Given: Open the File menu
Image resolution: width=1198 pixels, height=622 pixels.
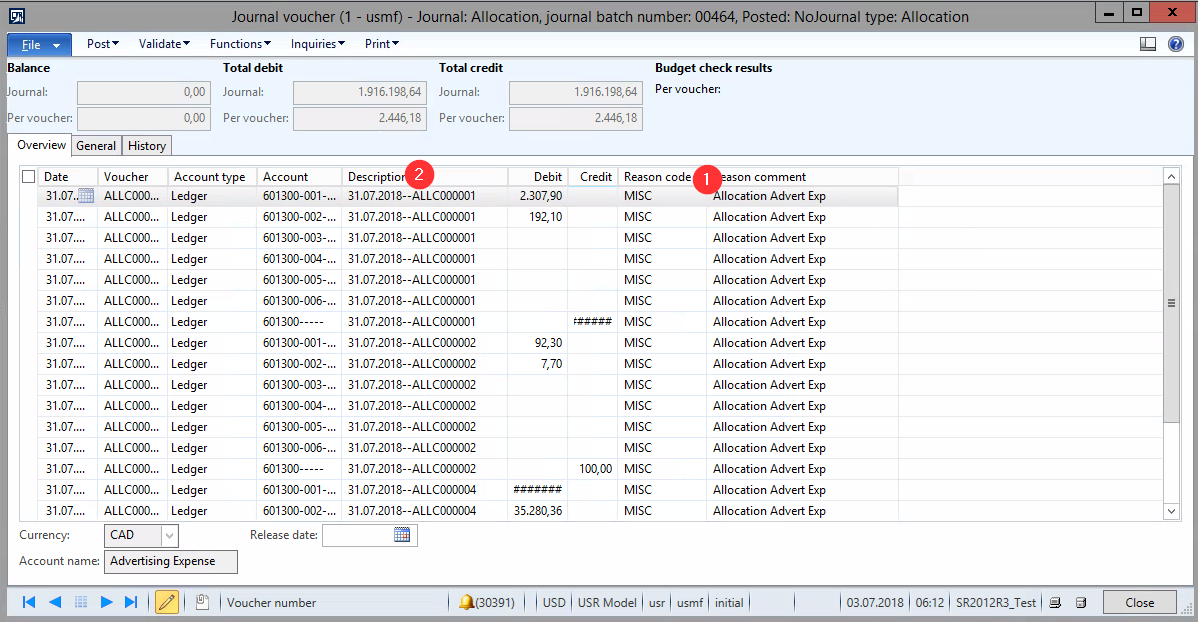Looking at the screenshot, I should pos(39,45).
